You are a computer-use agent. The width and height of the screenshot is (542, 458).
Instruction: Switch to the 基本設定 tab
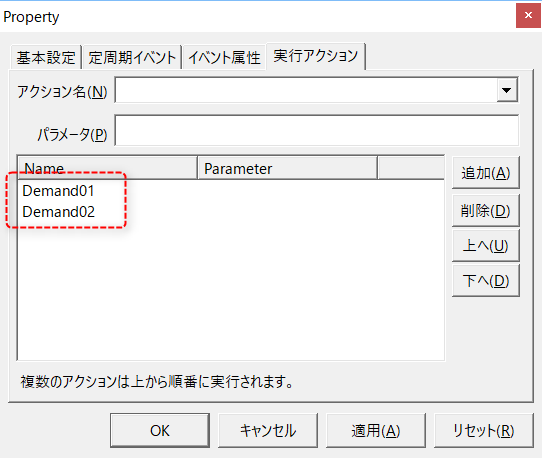[x=46, y=57]
